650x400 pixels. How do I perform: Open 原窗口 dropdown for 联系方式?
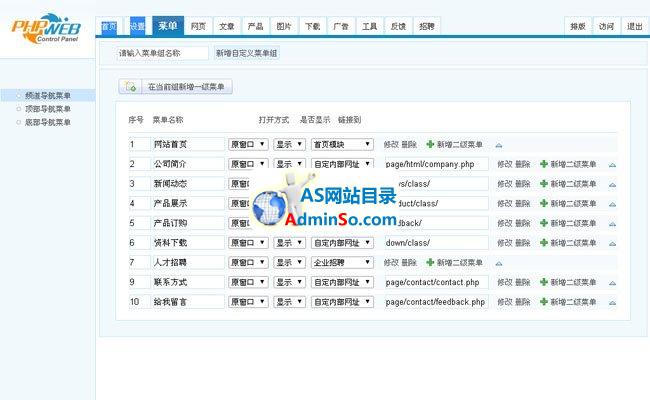pyautogui.click(x=248, y=282)
